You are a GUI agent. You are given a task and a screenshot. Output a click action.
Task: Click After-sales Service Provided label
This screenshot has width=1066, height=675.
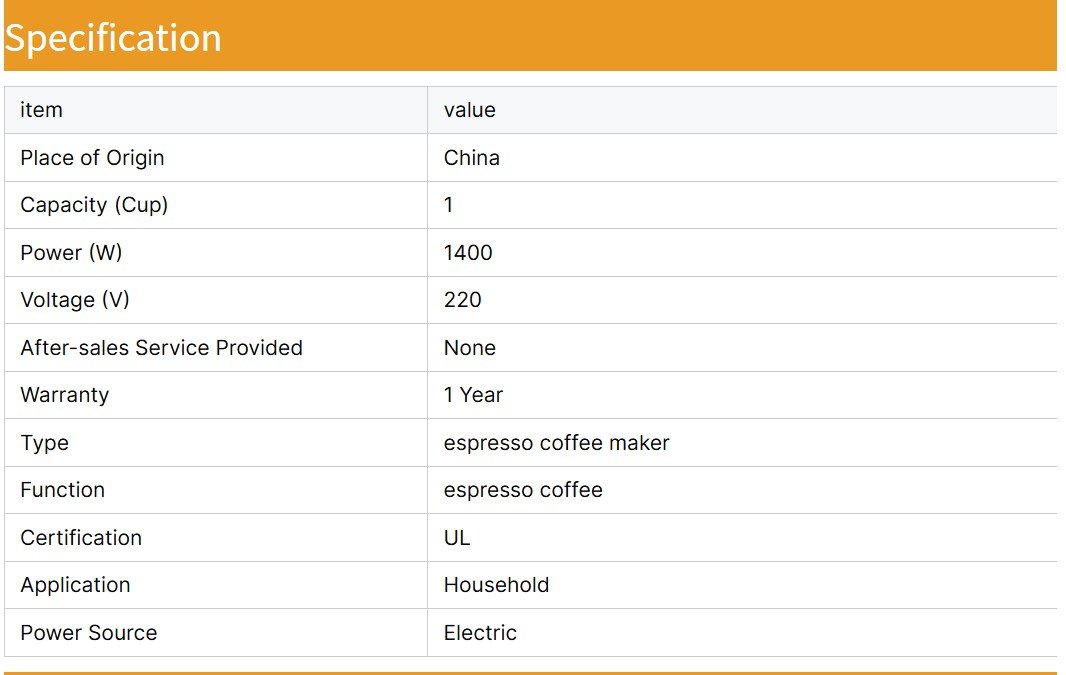161,348
